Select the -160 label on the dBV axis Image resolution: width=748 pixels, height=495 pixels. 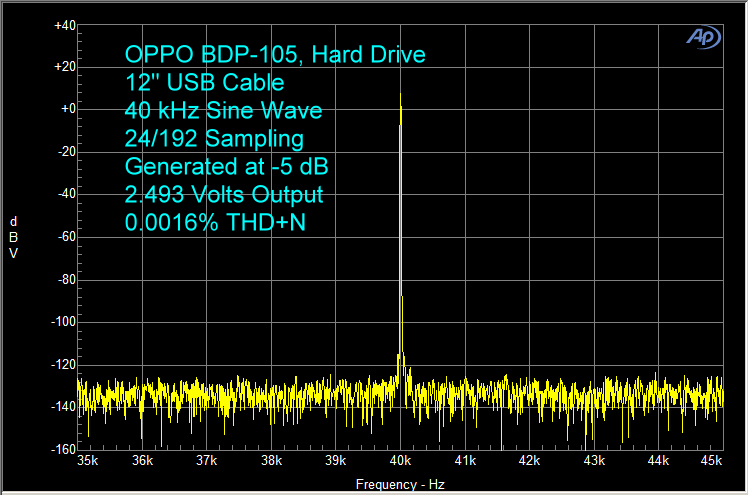click(62, 449)
